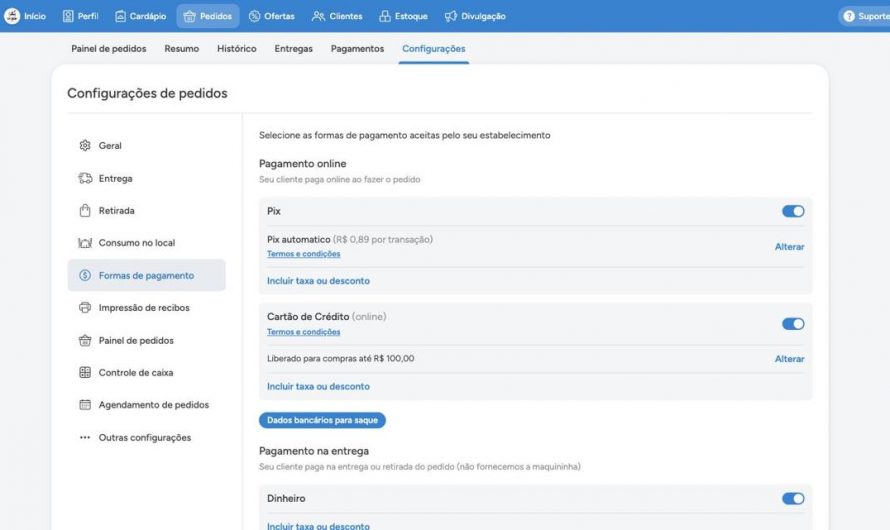Click Alterar for credit card purchase limit
Image resolution: width=890 pixels, height=530 pixels.
pyautogui.click(x=790, y=359)
